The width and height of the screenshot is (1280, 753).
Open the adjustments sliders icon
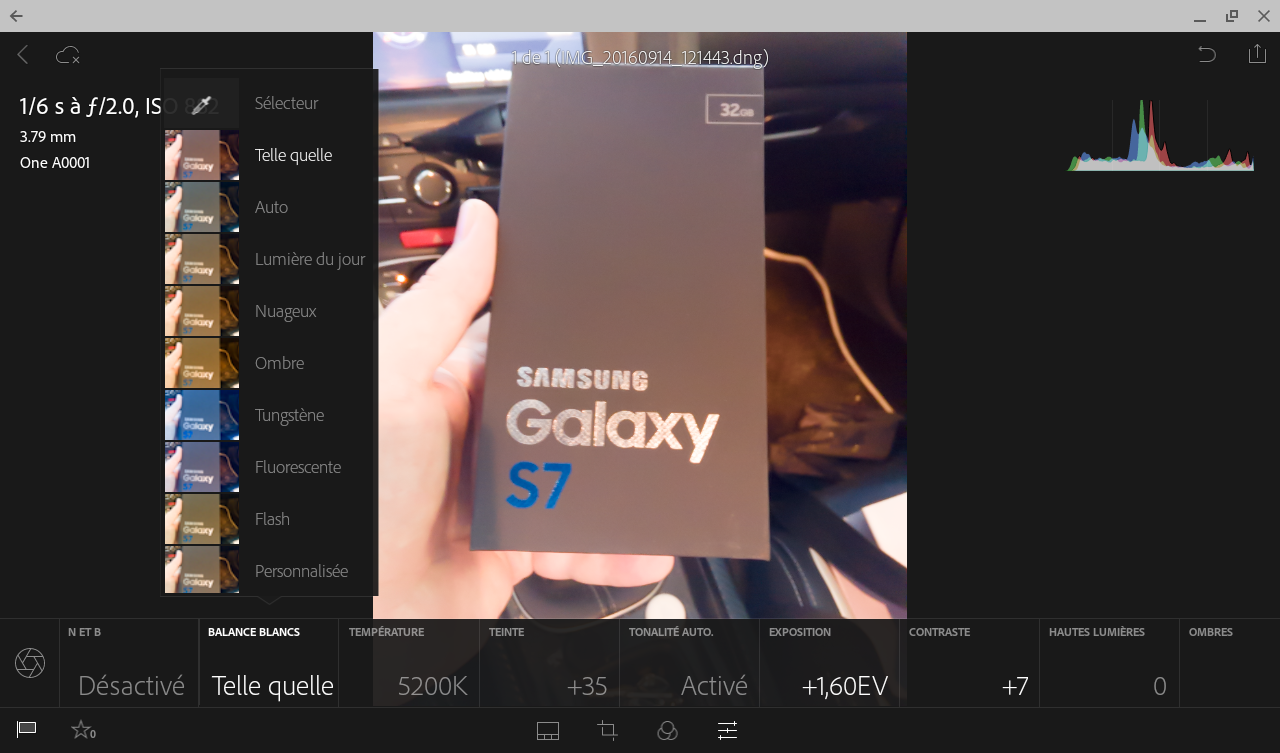click(727, 731)
